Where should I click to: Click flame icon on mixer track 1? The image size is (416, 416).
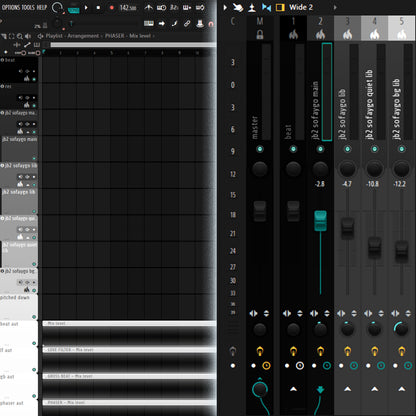pos(293,34)
